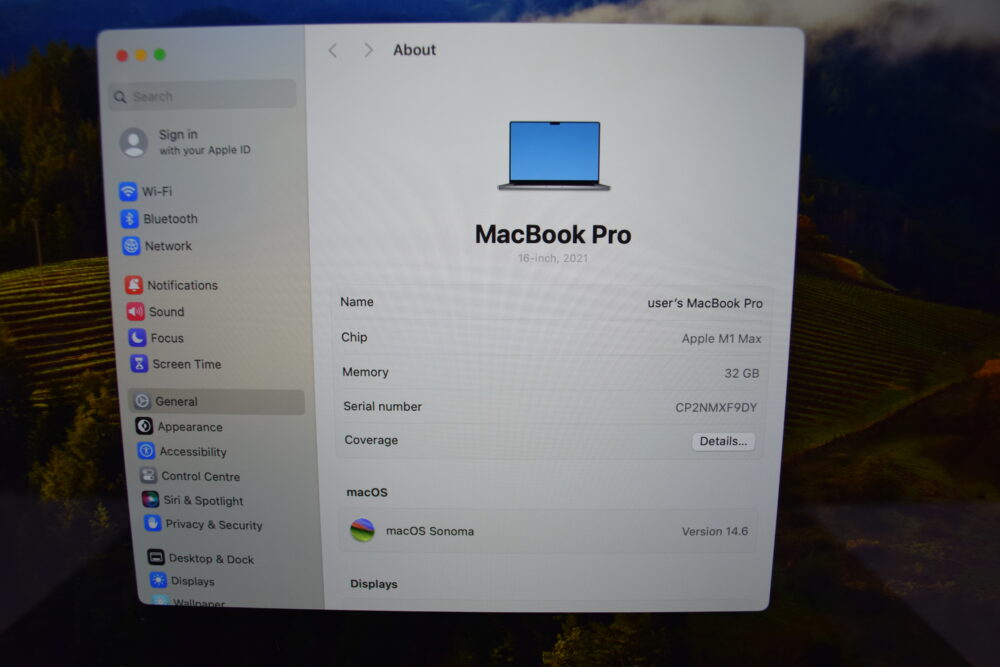Screen dimensions: 1000x667
Task: Select Sound in the sidebar
Action: [214, 311]
